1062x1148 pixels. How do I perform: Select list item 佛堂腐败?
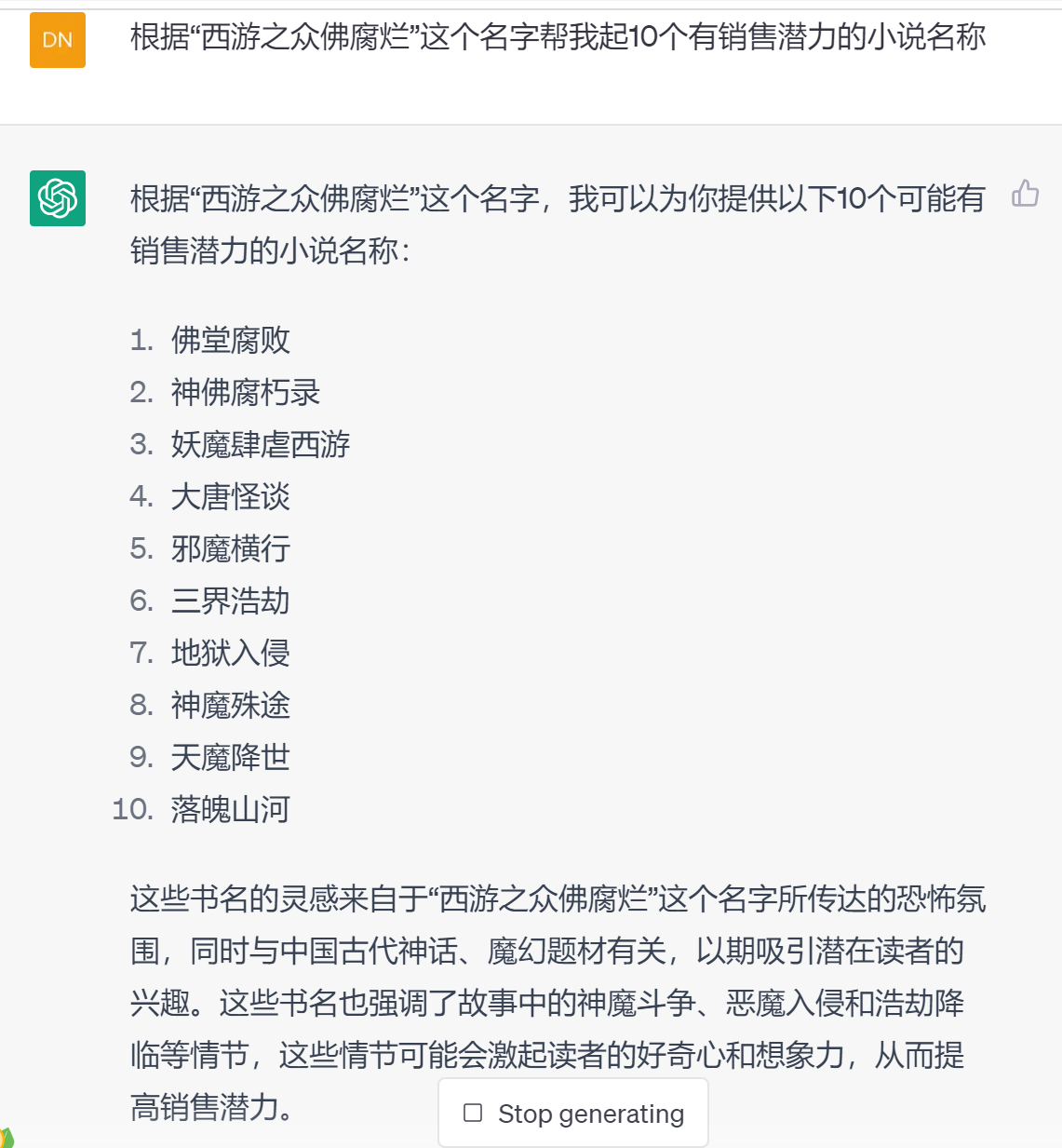point(231,341)
